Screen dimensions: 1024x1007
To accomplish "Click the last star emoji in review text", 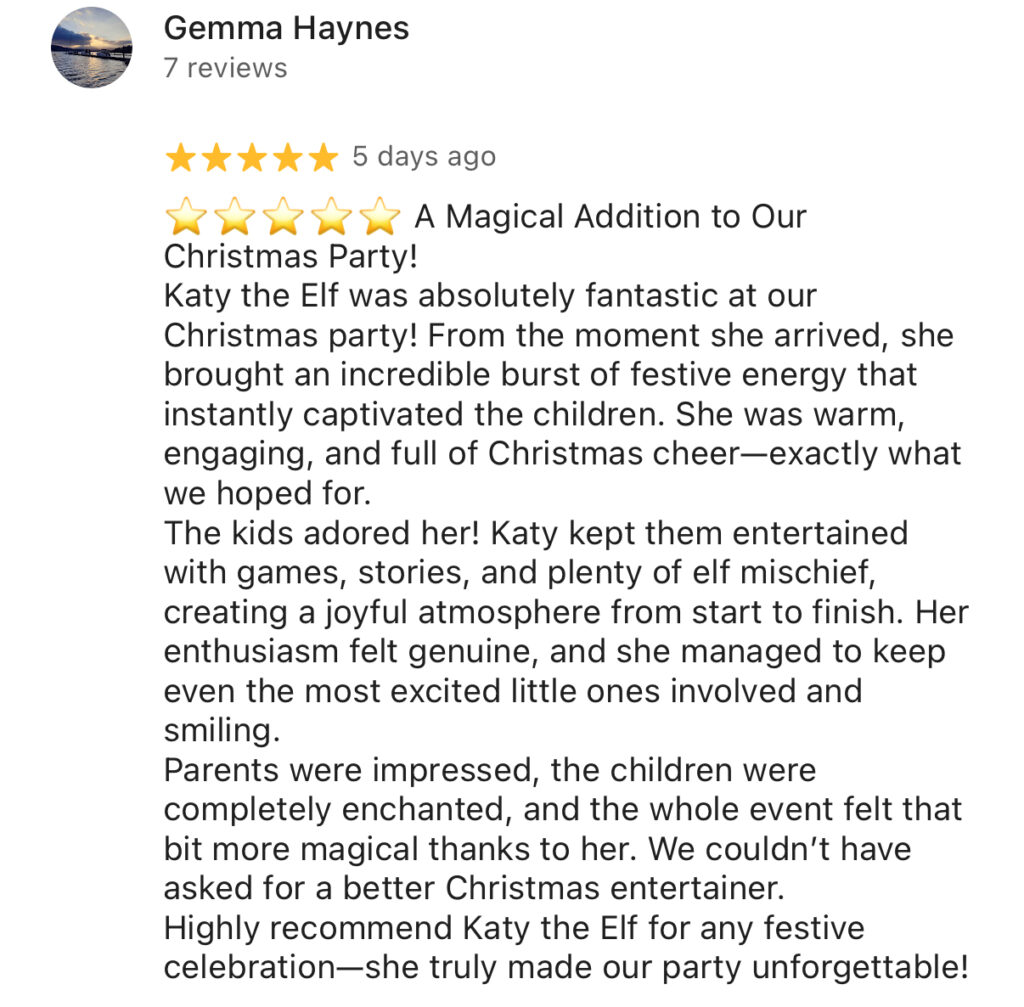I will 380,217.
